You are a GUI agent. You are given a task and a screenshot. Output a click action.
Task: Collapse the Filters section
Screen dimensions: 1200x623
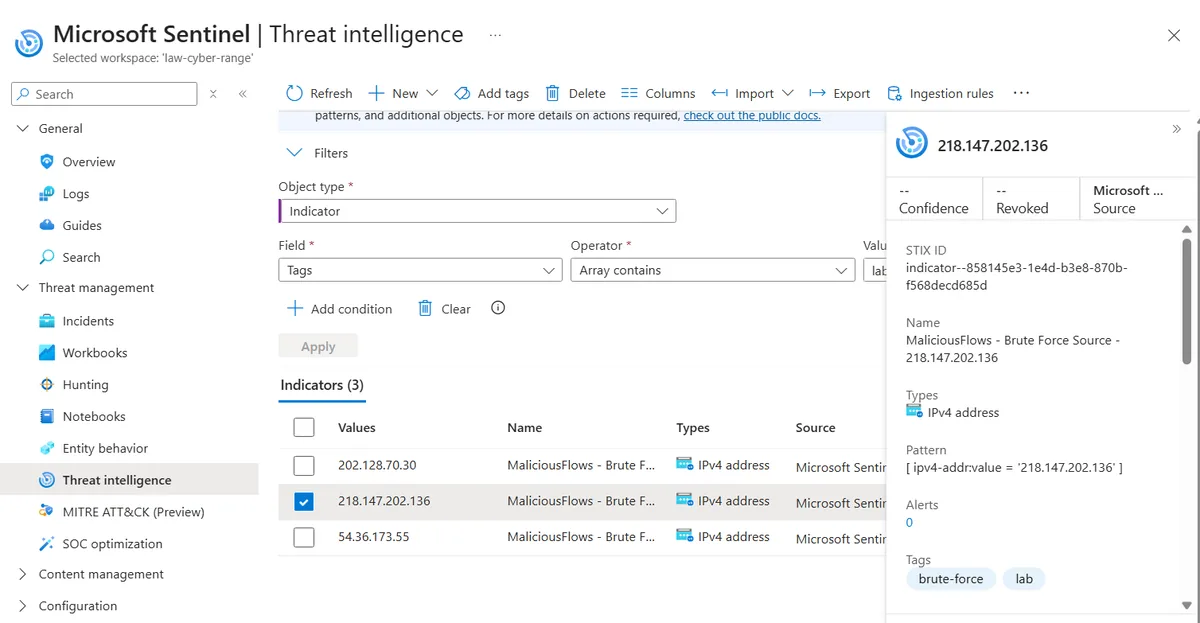294,153
